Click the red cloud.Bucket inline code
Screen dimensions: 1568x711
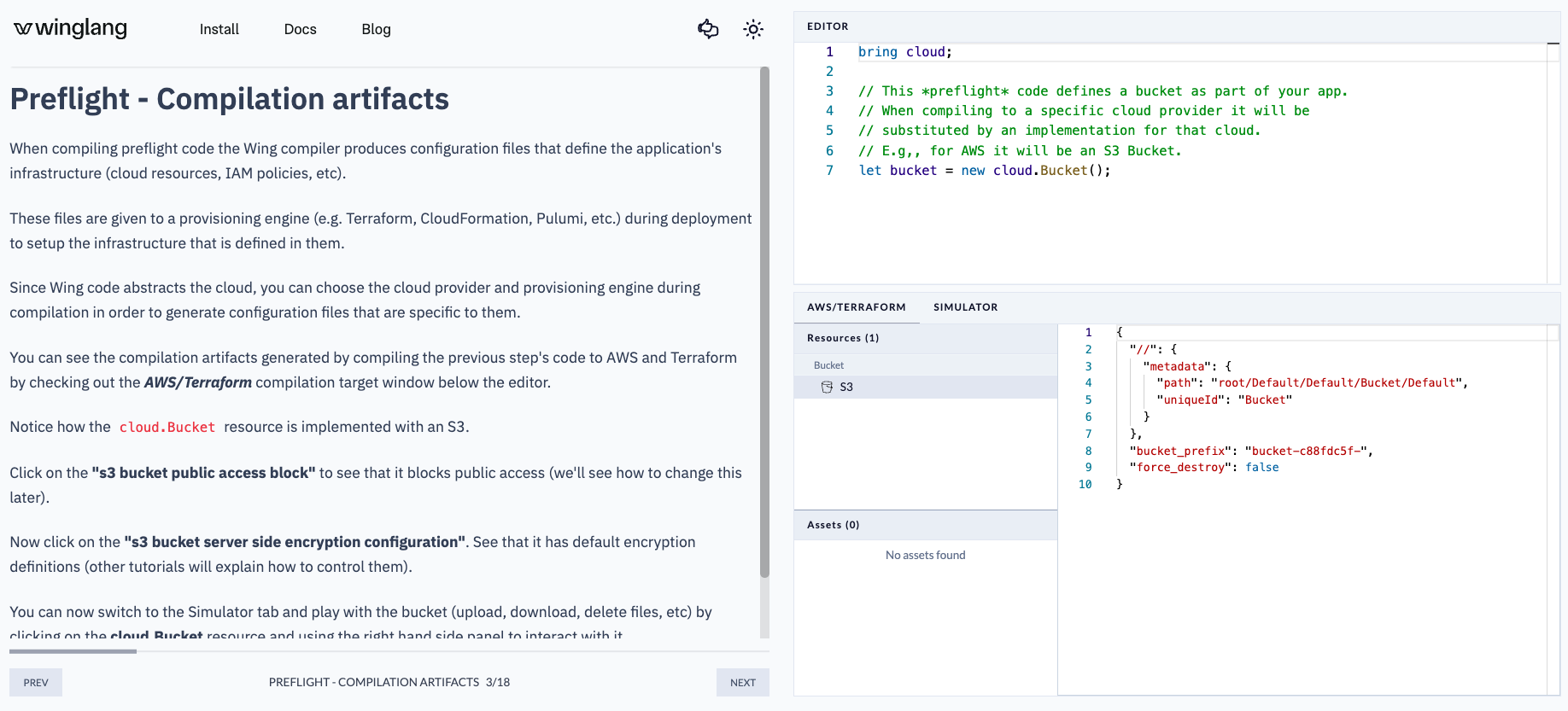coord(167,427)
